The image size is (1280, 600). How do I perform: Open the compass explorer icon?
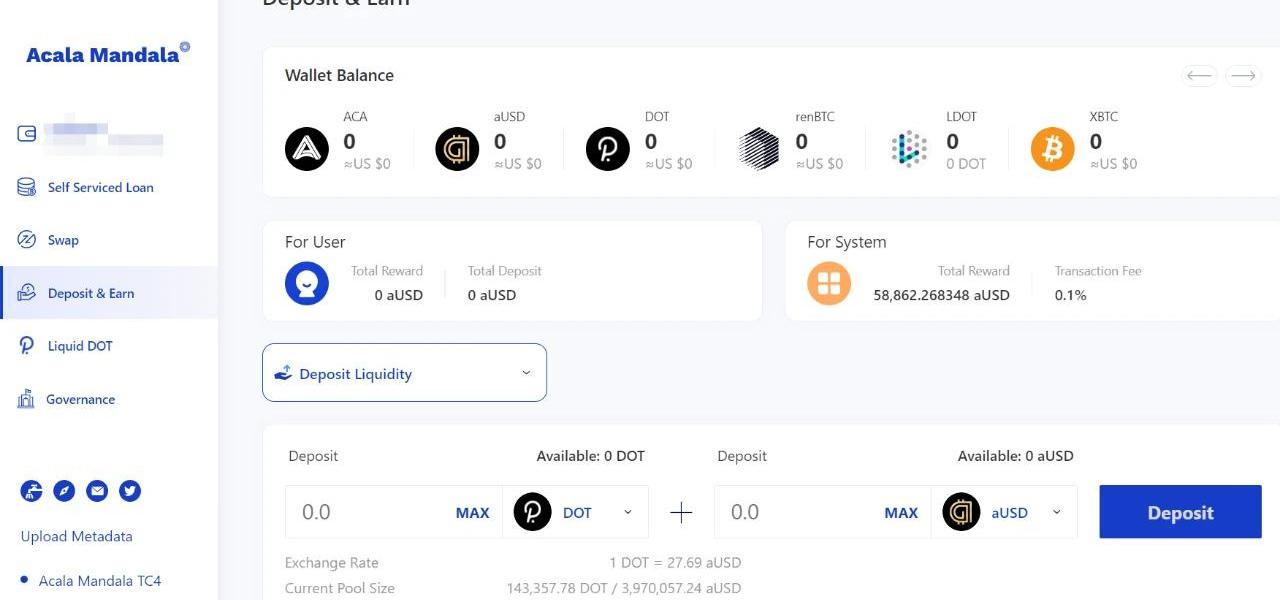pos(64,491)
